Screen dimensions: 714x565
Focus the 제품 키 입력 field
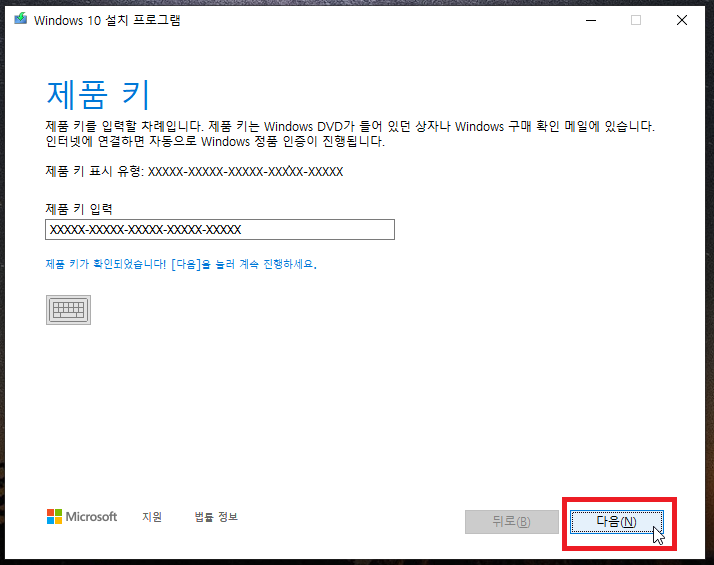pyautogui.click(x=220, y=229)
